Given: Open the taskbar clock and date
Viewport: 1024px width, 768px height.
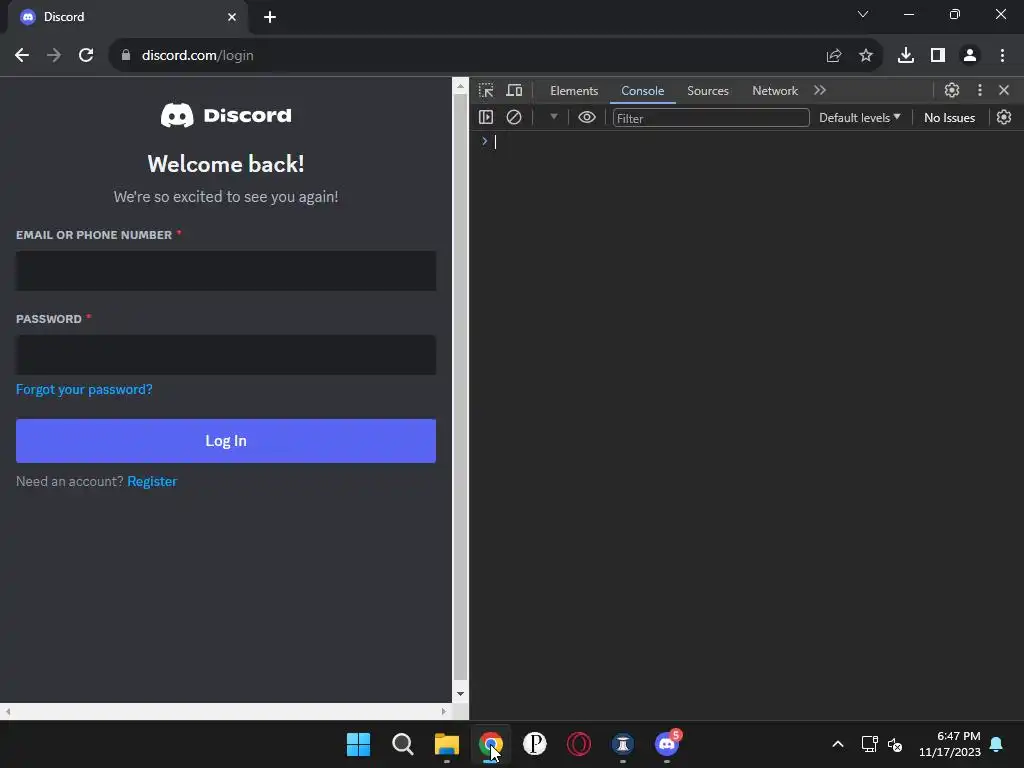Looking at the screenshot, I should (x=950, y=744).
